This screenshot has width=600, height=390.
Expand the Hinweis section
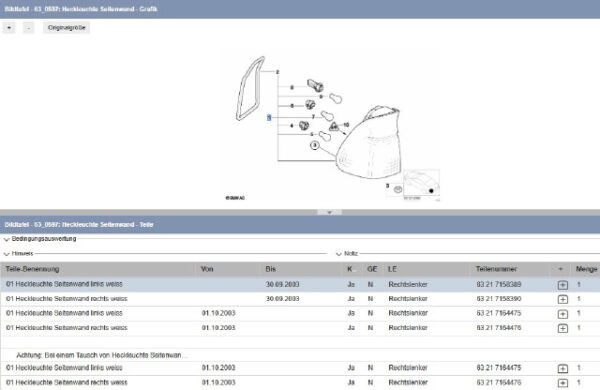(x=18, y=253)
